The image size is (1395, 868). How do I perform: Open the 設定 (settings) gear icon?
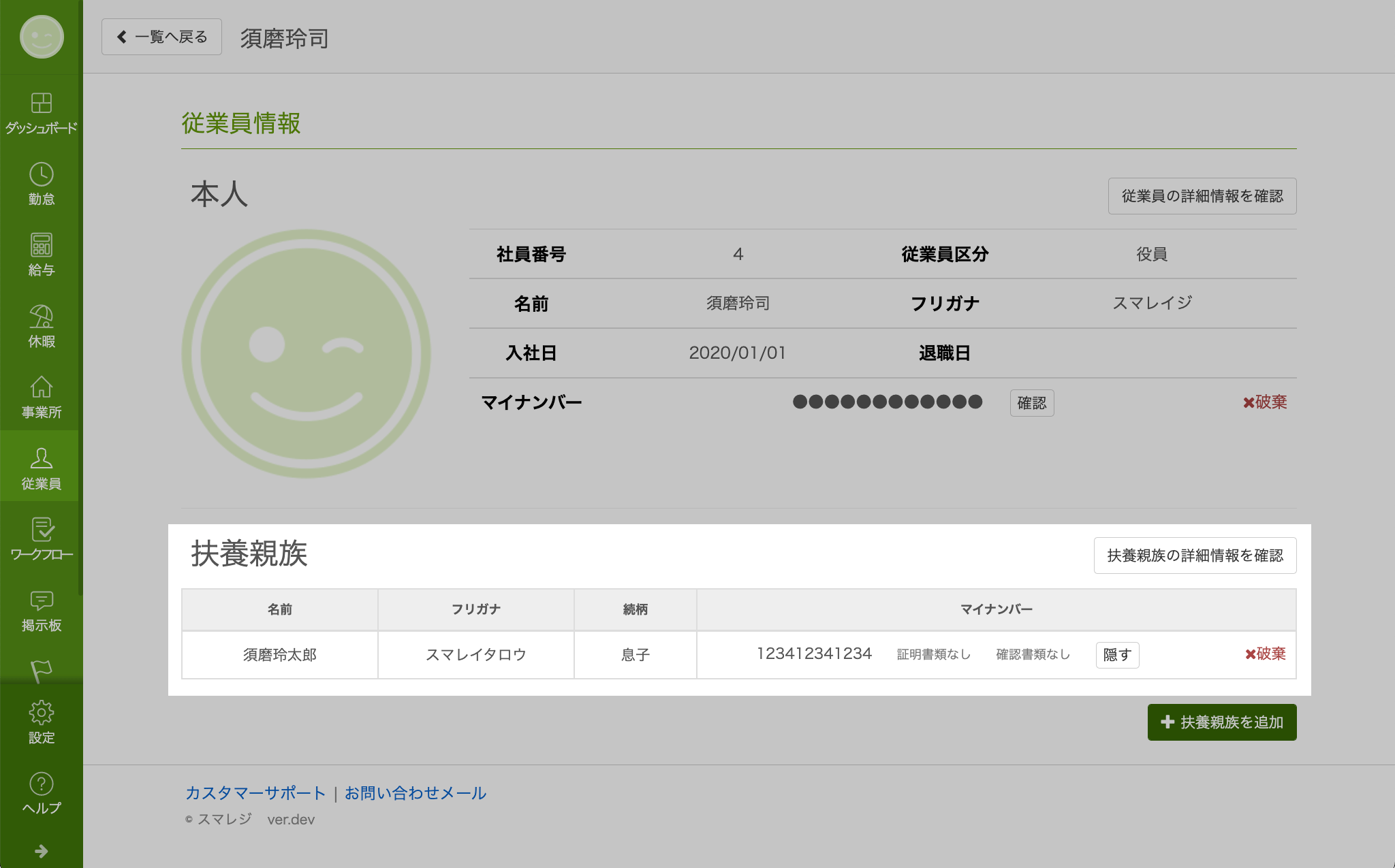pyautogui.click(x=41, y=713)
